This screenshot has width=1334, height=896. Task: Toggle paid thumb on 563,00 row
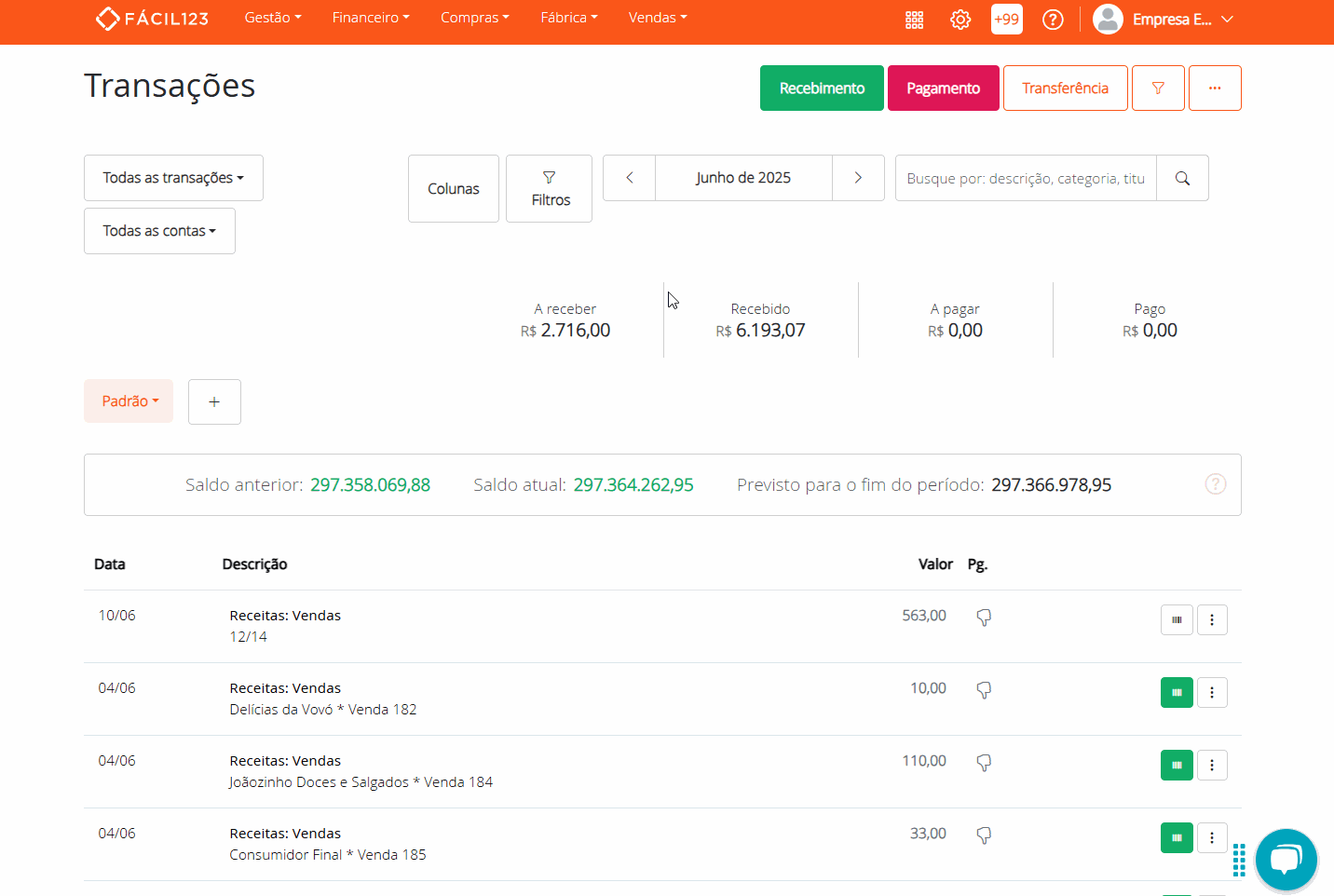[984, 618]
